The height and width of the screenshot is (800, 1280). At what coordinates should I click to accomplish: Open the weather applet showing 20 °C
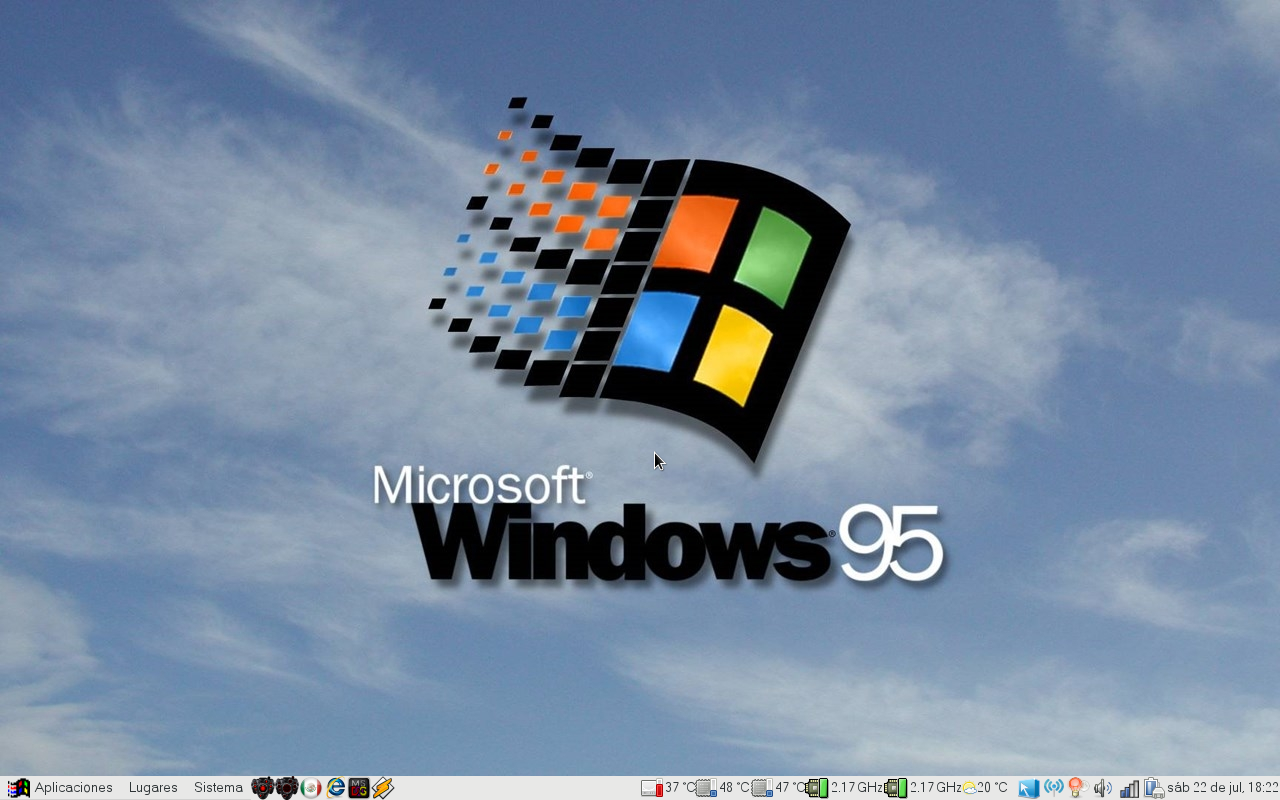[986, 788]
